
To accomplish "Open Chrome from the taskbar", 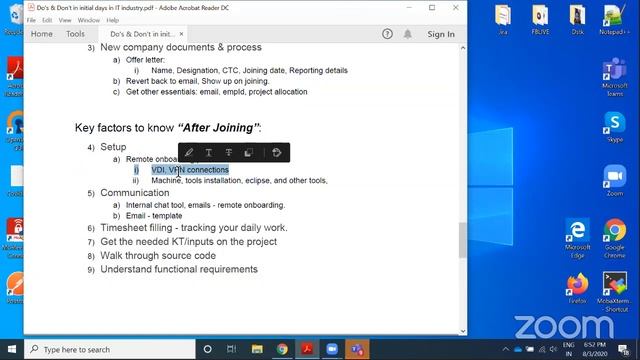I will click(282, 349).
